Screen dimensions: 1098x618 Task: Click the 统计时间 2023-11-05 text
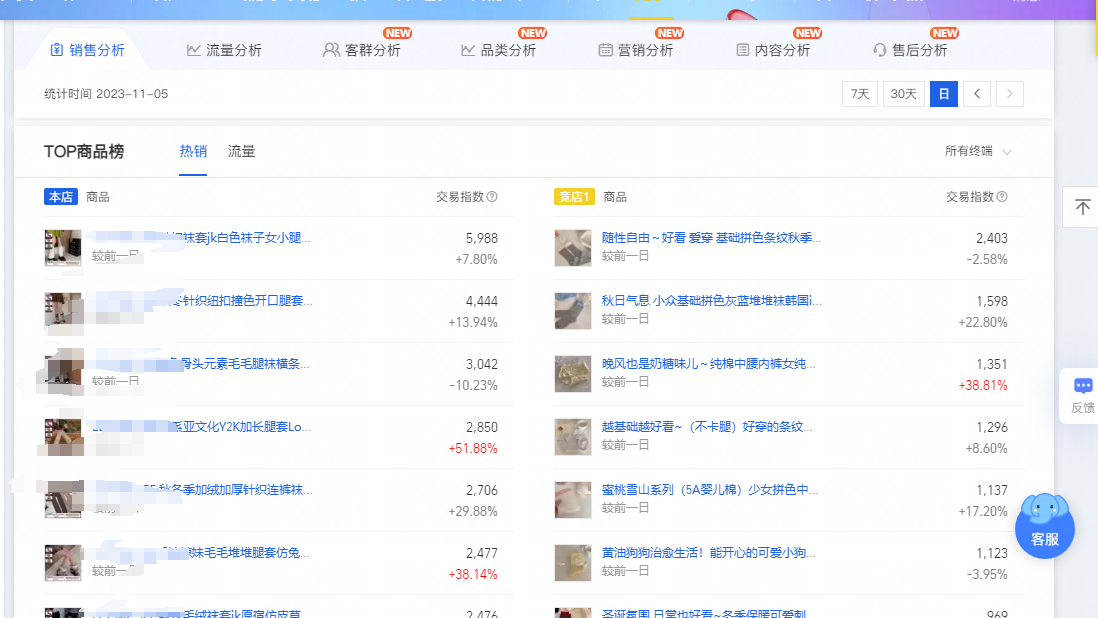click(106, 94)
